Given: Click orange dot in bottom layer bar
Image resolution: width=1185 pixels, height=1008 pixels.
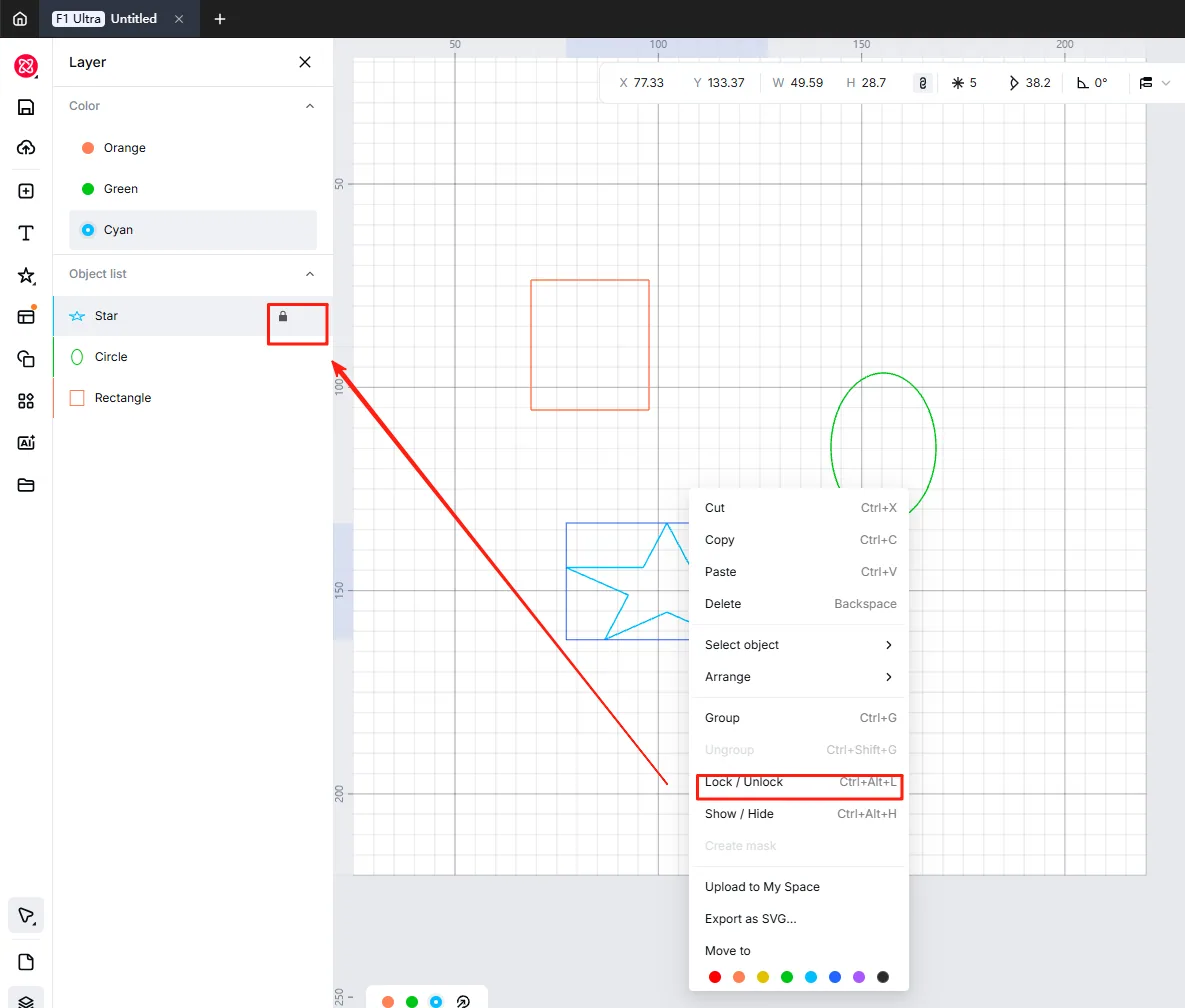Looking at the screenshot, I should click(x=388, y=1001).
